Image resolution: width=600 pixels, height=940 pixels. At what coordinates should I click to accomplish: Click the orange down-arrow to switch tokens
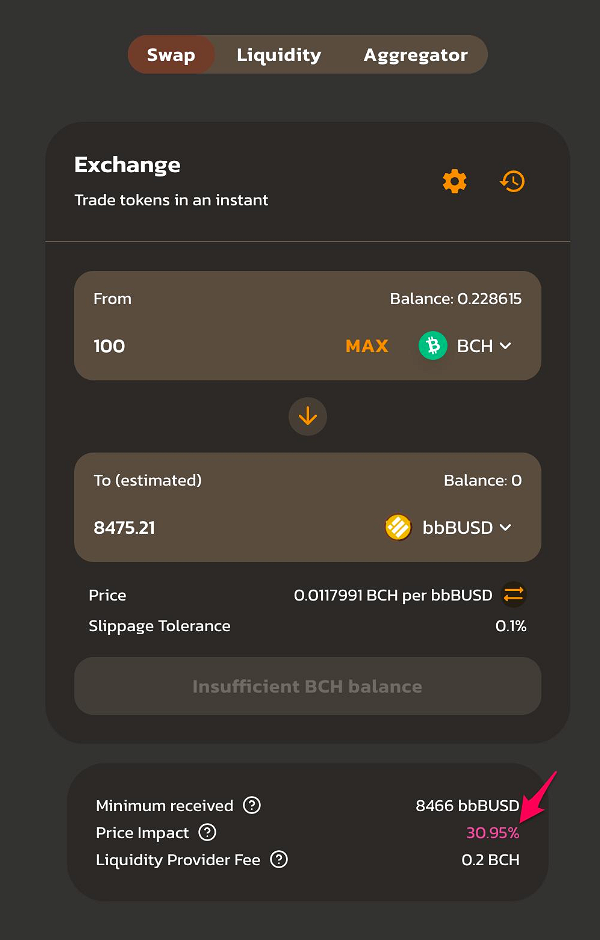pyautogui.click(x=307, y=416)
